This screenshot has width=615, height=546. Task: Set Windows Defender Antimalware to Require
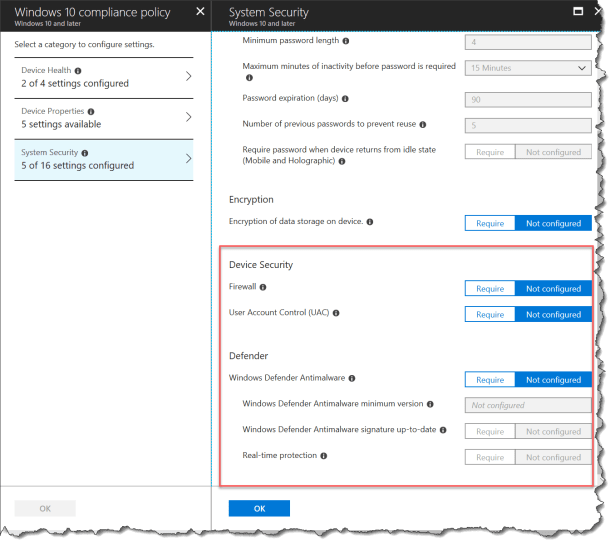[x=490, y=380]
